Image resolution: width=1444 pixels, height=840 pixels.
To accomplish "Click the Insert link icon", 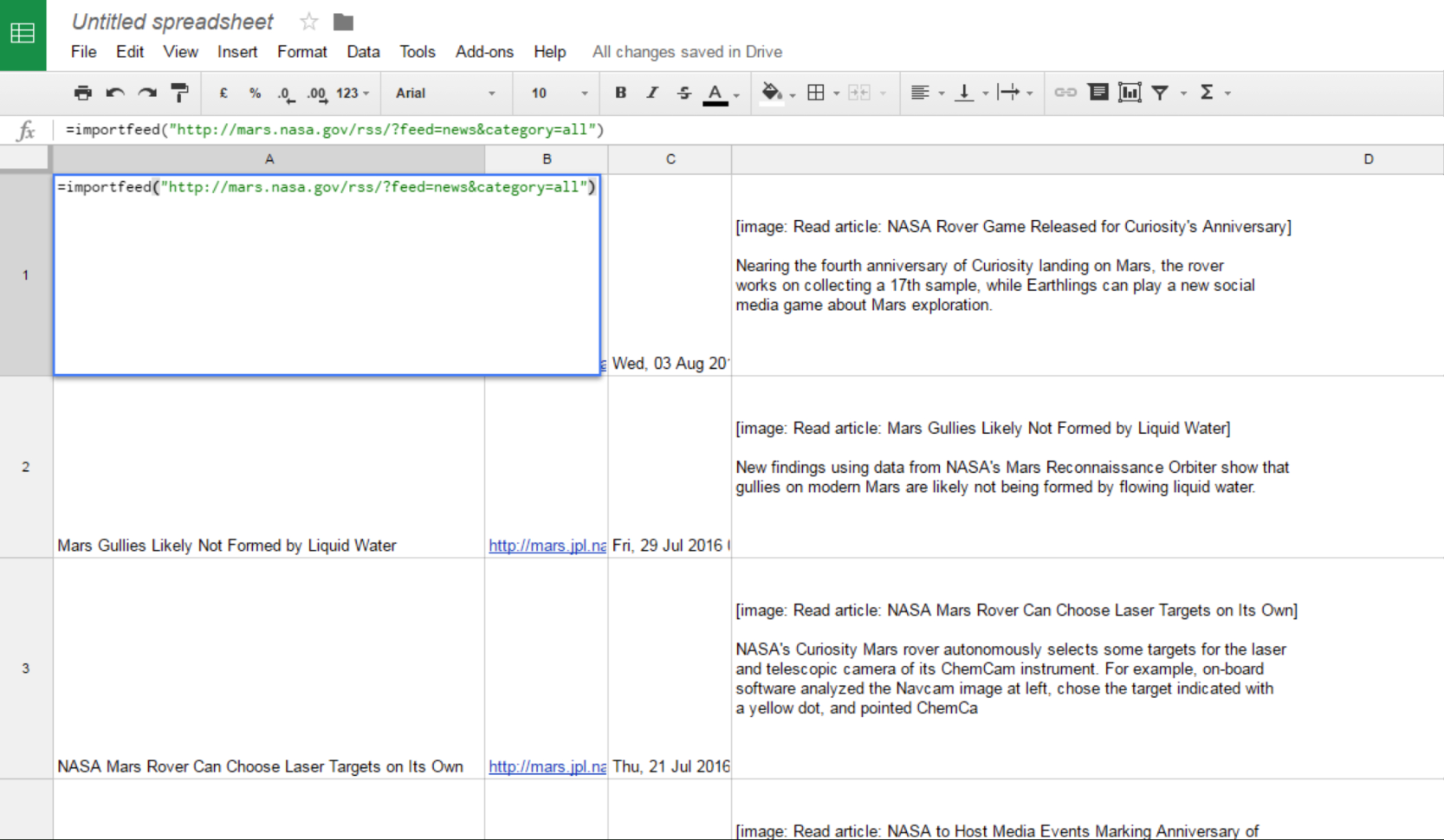I will 1065,93.
